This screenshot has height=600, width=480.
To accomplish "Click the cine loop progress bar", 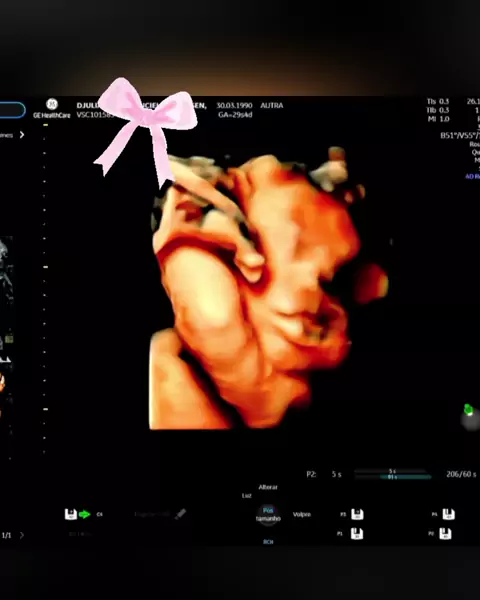I will [x=393, y=474].
